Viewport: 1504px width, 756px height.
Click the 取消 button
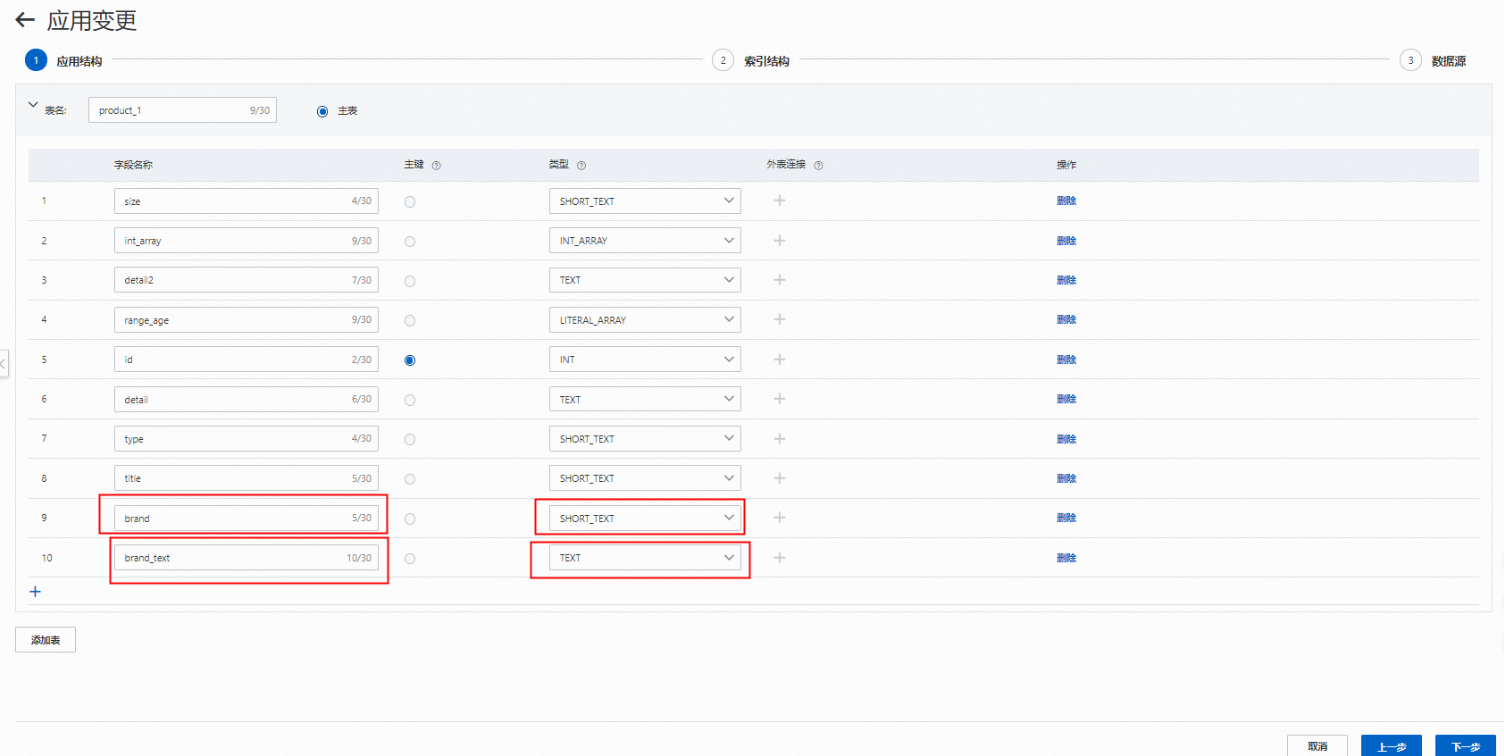(1318, 746)
